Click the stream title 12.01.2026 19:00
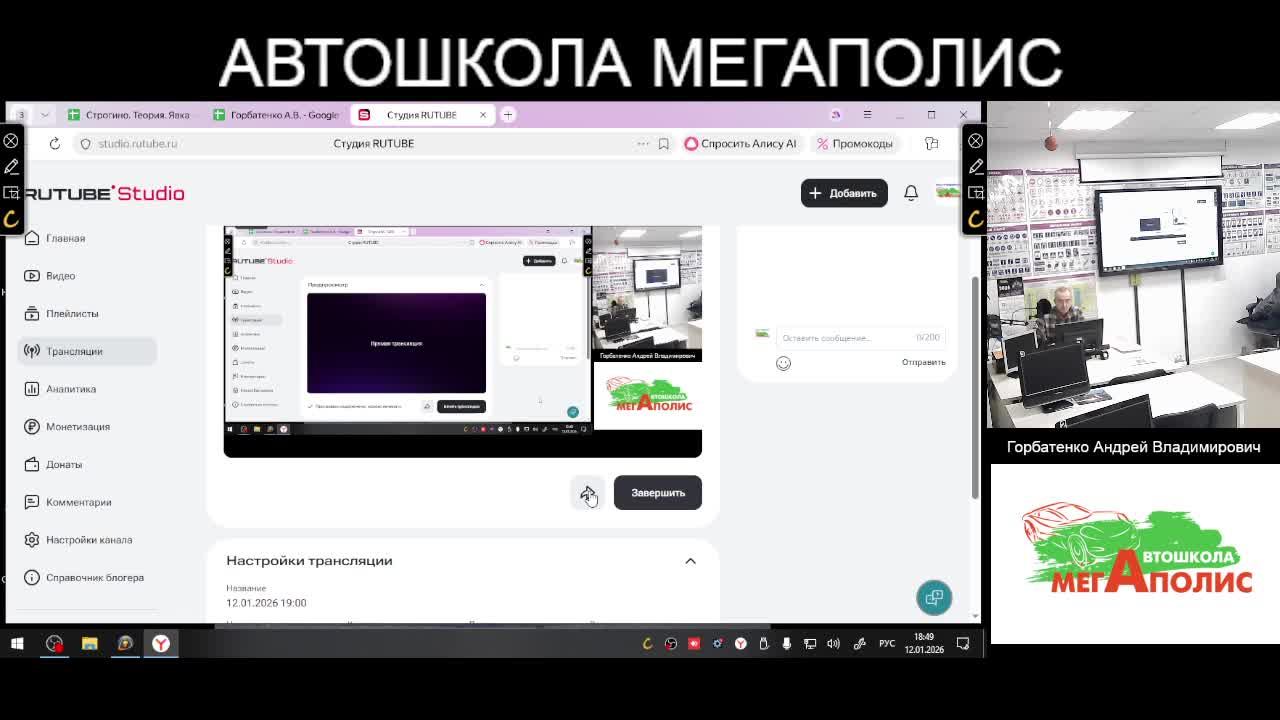The width and height of the screenshot is (1280, 720). coord(266,603)
